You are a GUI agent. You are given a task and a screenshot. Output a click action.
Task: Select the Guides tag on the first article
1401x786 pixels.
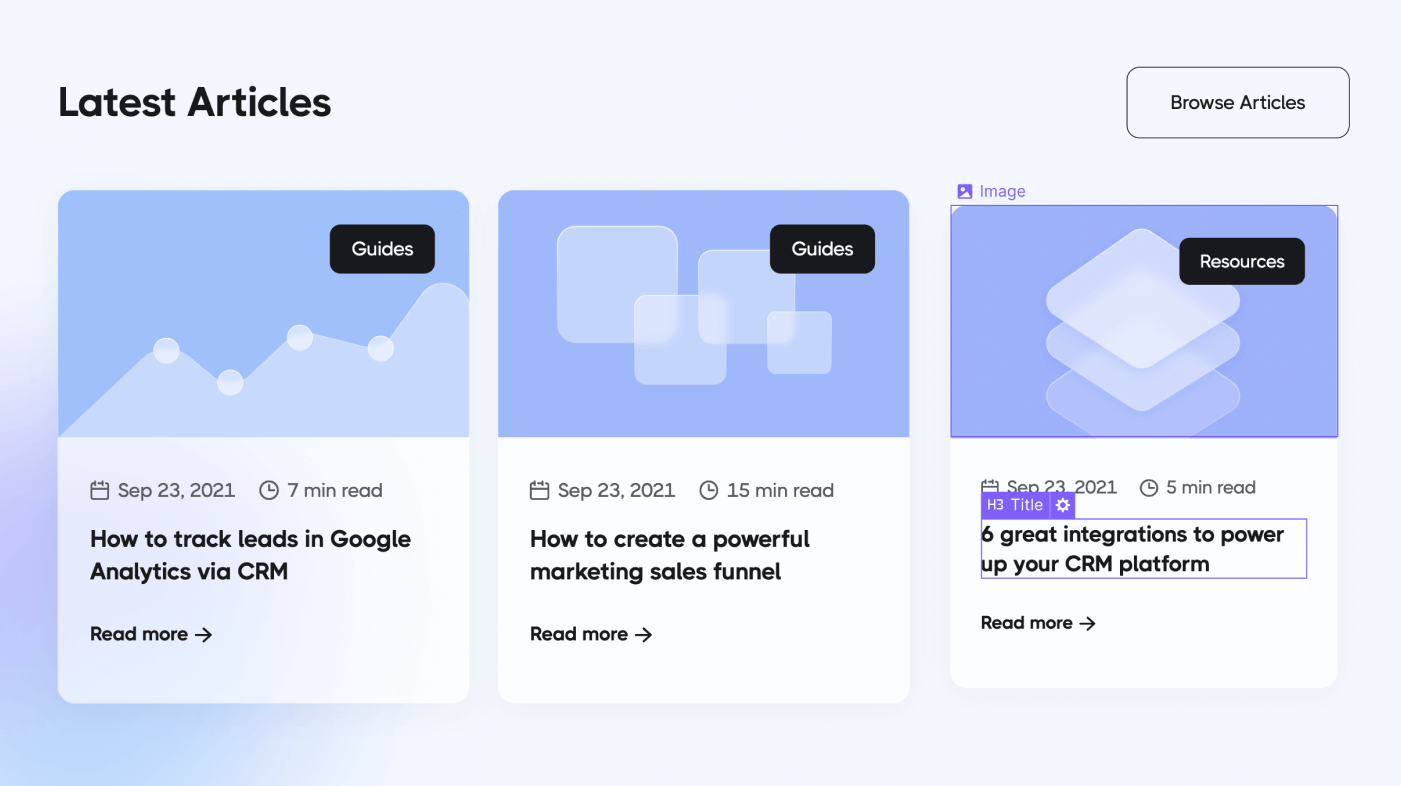[382, 248]
